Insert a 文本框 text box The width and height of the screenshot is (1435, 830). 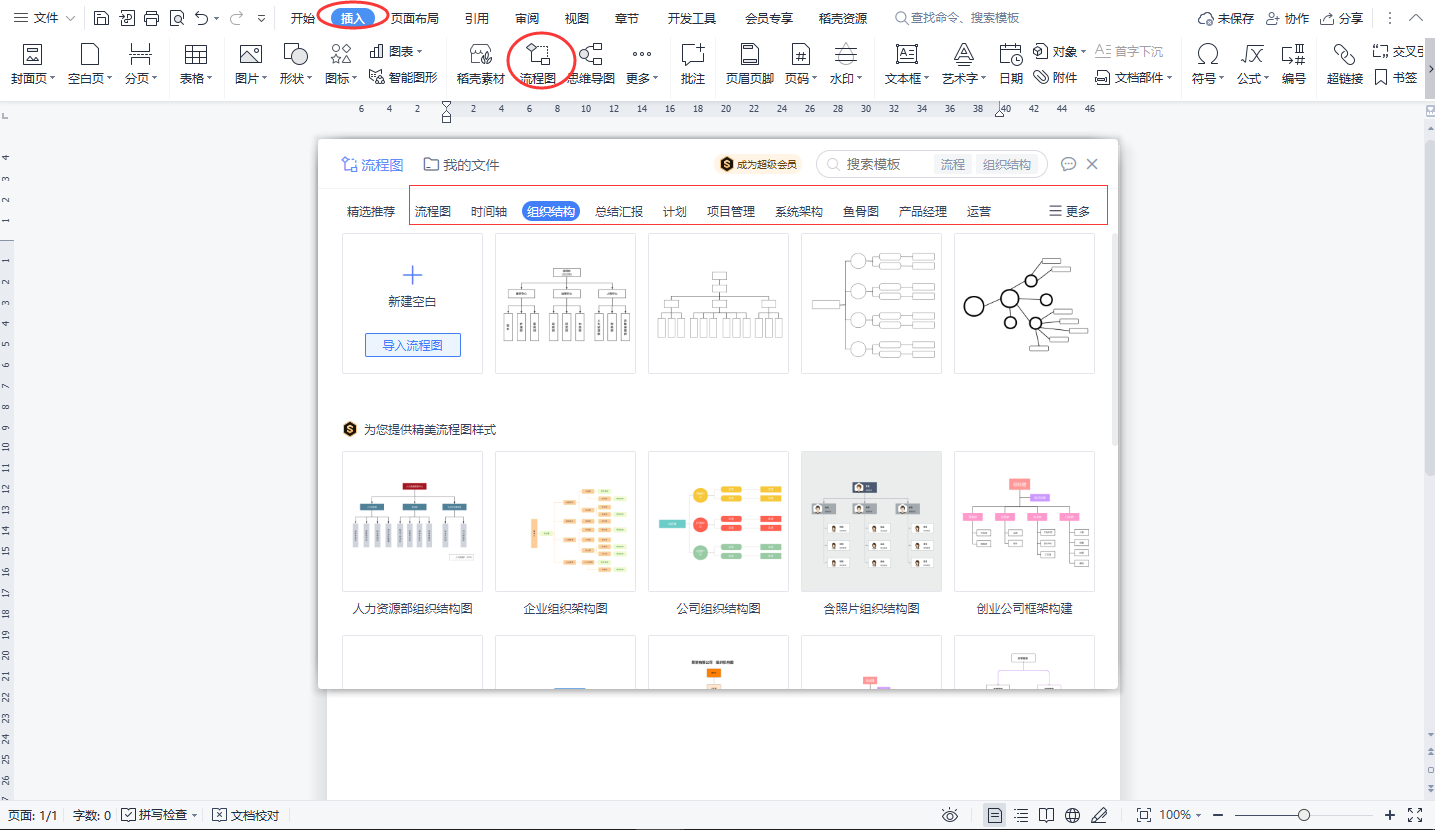[x=907, y=65]
